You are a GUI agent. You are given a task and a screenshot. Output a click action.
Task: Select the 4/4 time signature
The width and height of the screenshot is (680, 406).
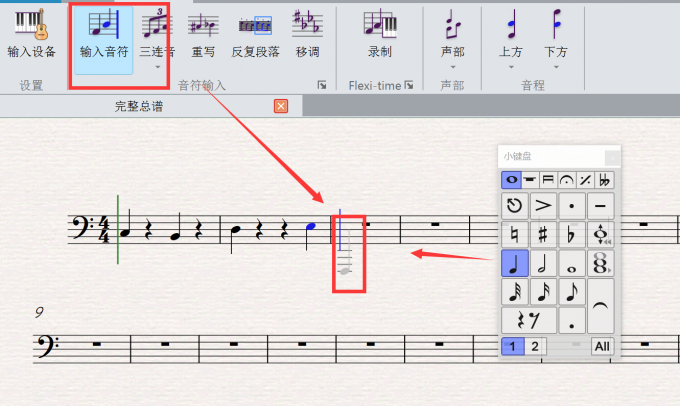105,229
